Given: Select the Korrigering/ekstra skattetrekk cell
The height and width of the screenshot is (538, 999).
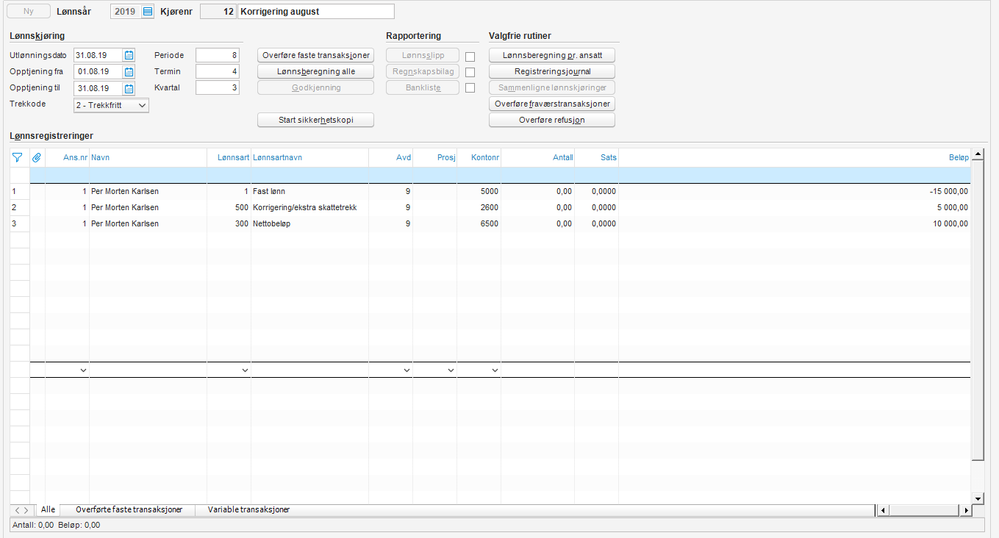Looking at the screenshot, I should tap(310, 207).
